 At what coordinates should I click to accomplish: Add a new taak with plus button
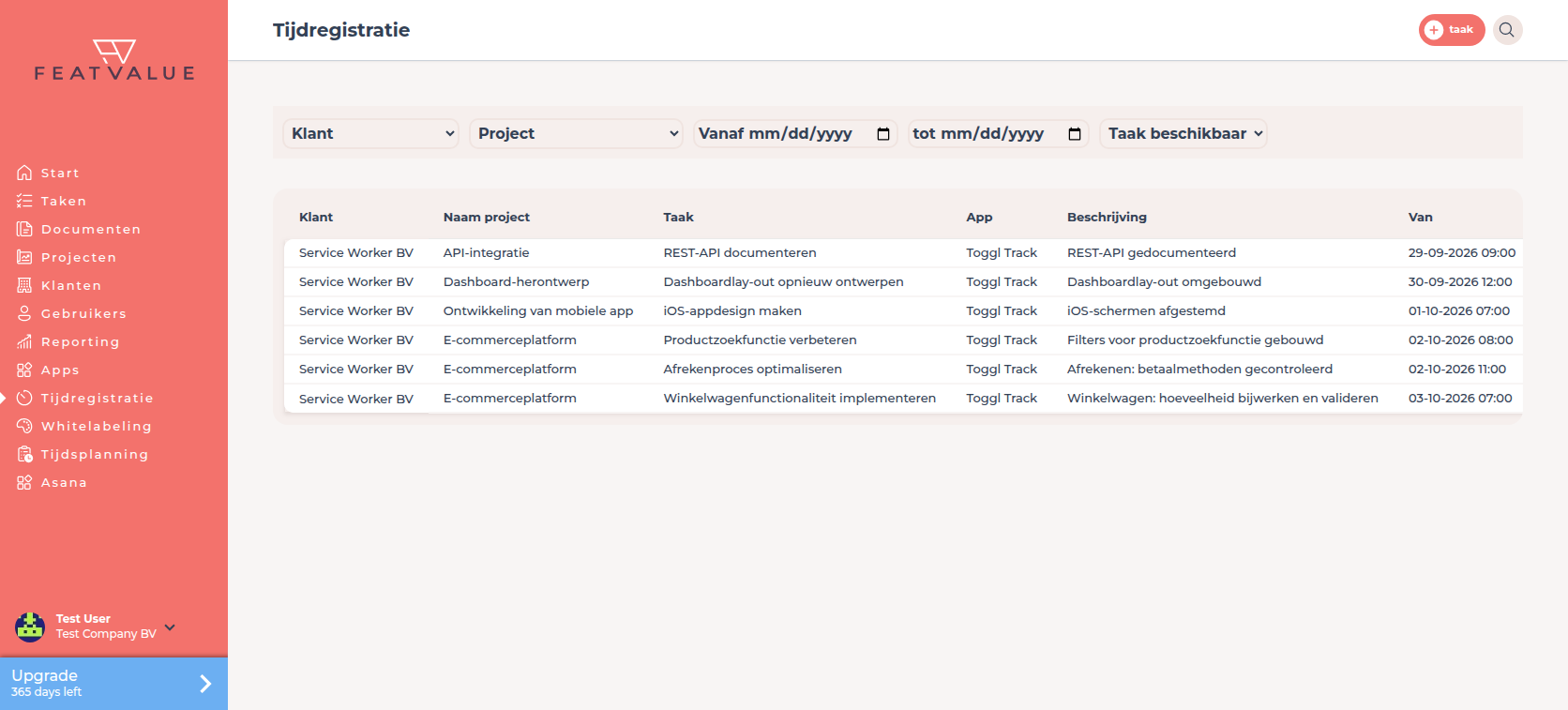tap(1451, 30)
